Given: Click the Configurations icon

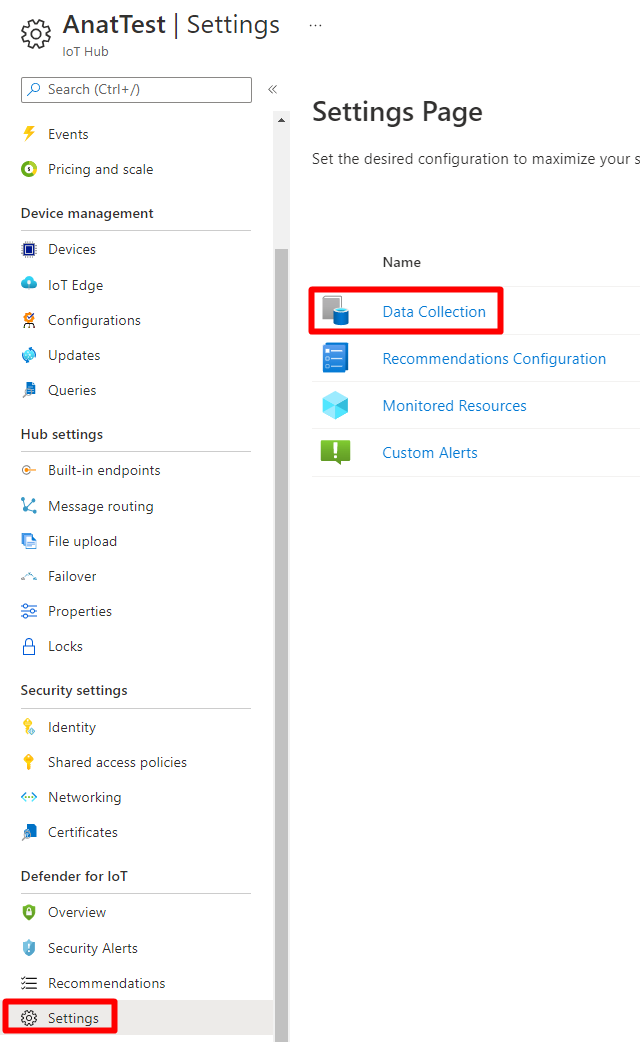Looking at the screenshot, I should pyautogui.click(x=31, y=319).
